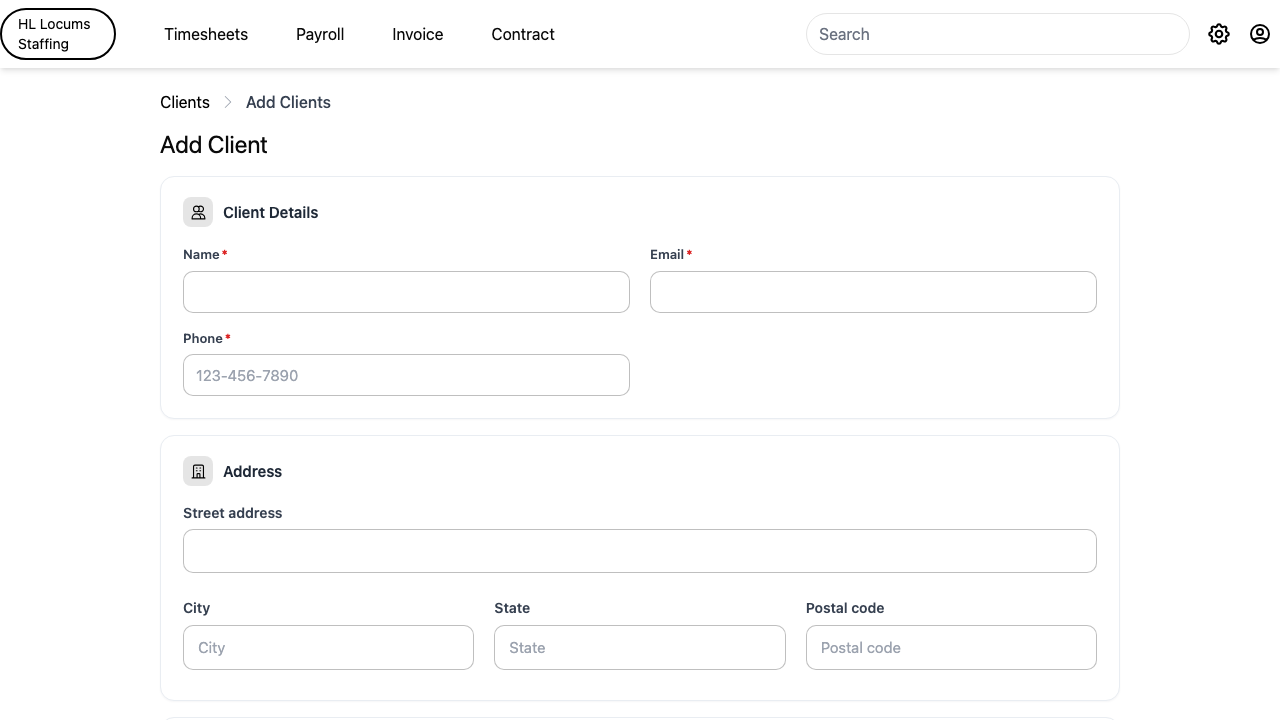1280x720 pixels.
Task: Open the Invoice menu
Action: pos(418,34)
